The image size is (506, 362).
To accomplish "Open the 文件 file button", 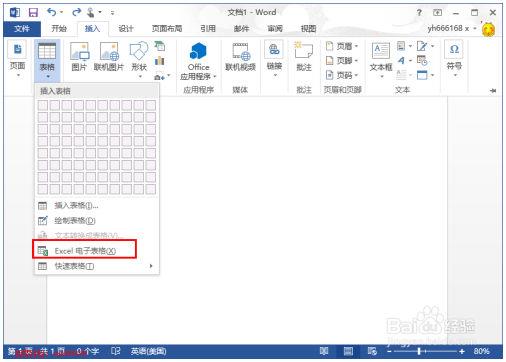I will (22, 29).
